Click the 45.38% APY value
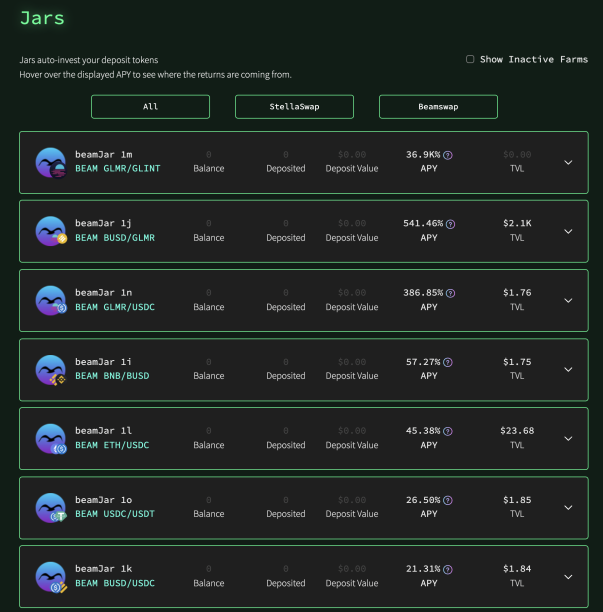Screen dimensions: 603x612 (423, 431)
